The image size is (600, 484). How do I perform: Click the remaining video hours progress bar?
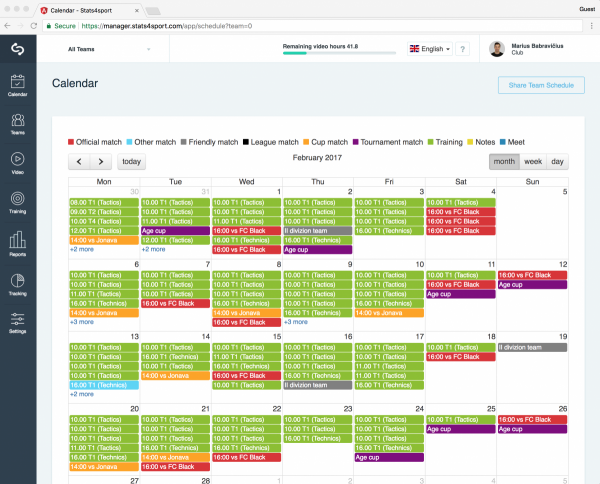click(x=339, y=53)
